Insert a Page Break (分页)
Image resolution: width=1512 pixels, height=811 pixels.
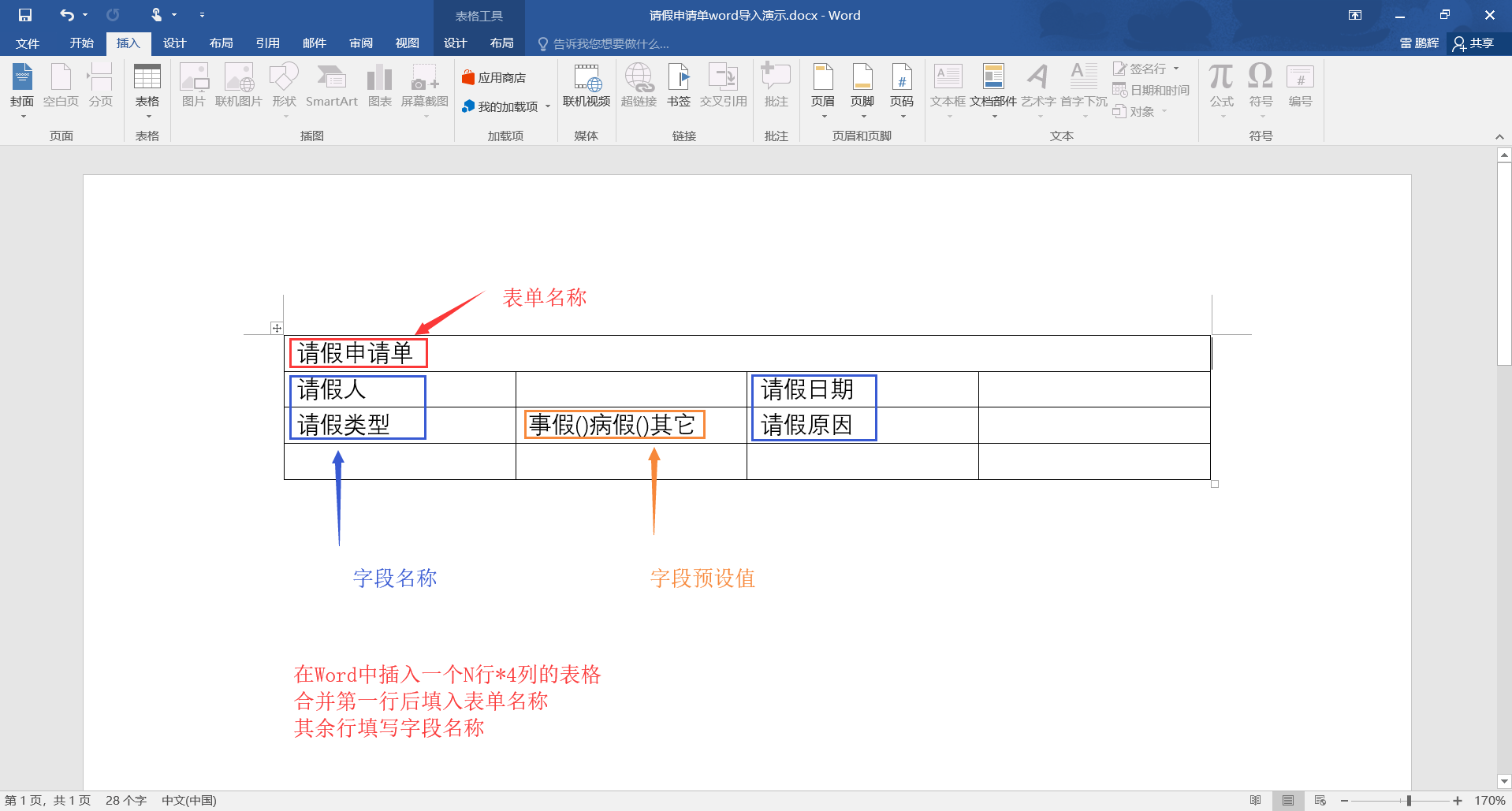[100, 85]
